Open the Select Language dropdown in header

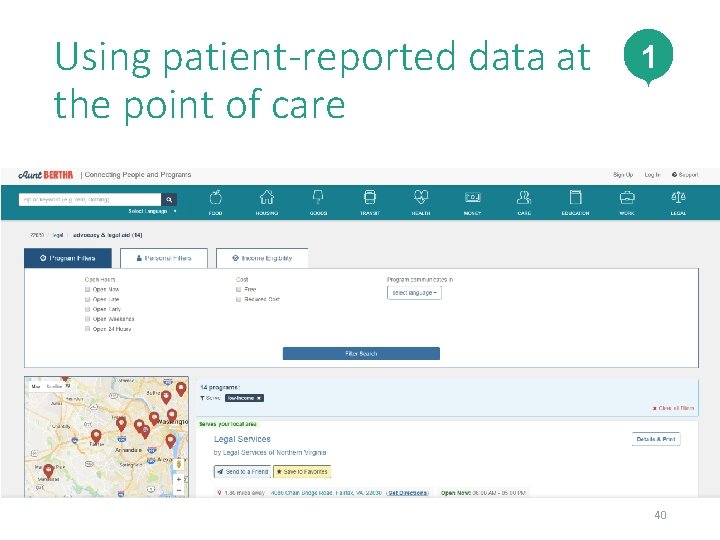click(152, 211)
